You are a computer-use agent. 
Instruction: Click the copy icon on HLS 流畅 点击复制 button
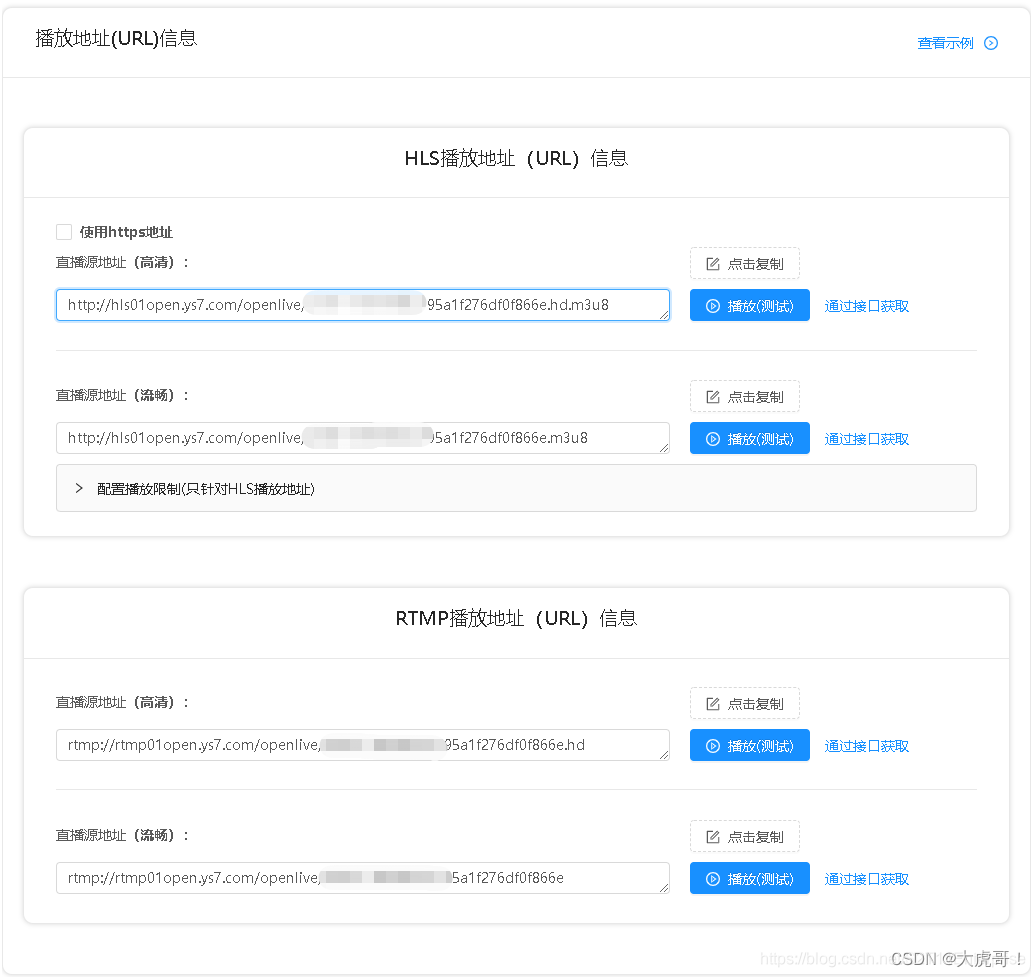(x=713, y=396)
